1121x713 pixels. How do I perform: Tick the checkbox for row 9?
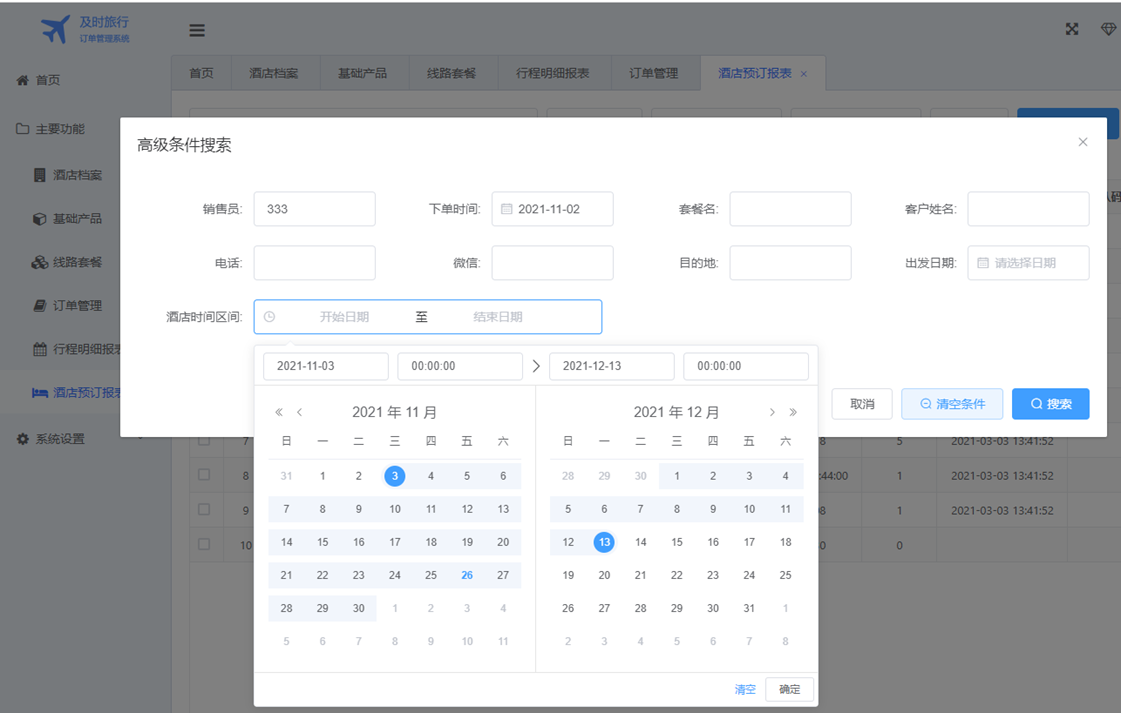pos(204,509)
